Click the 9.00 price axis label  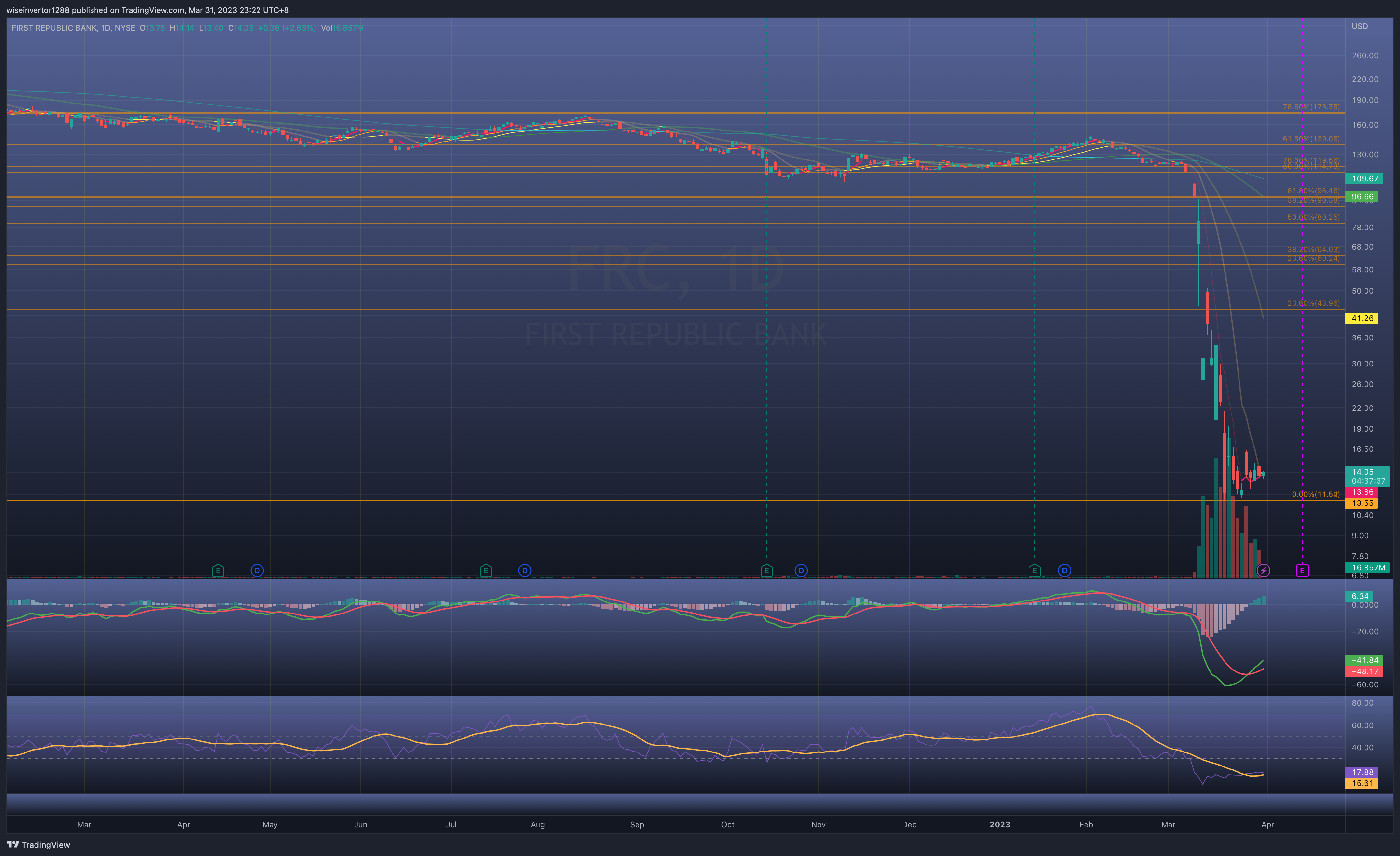pos(1360,536)
